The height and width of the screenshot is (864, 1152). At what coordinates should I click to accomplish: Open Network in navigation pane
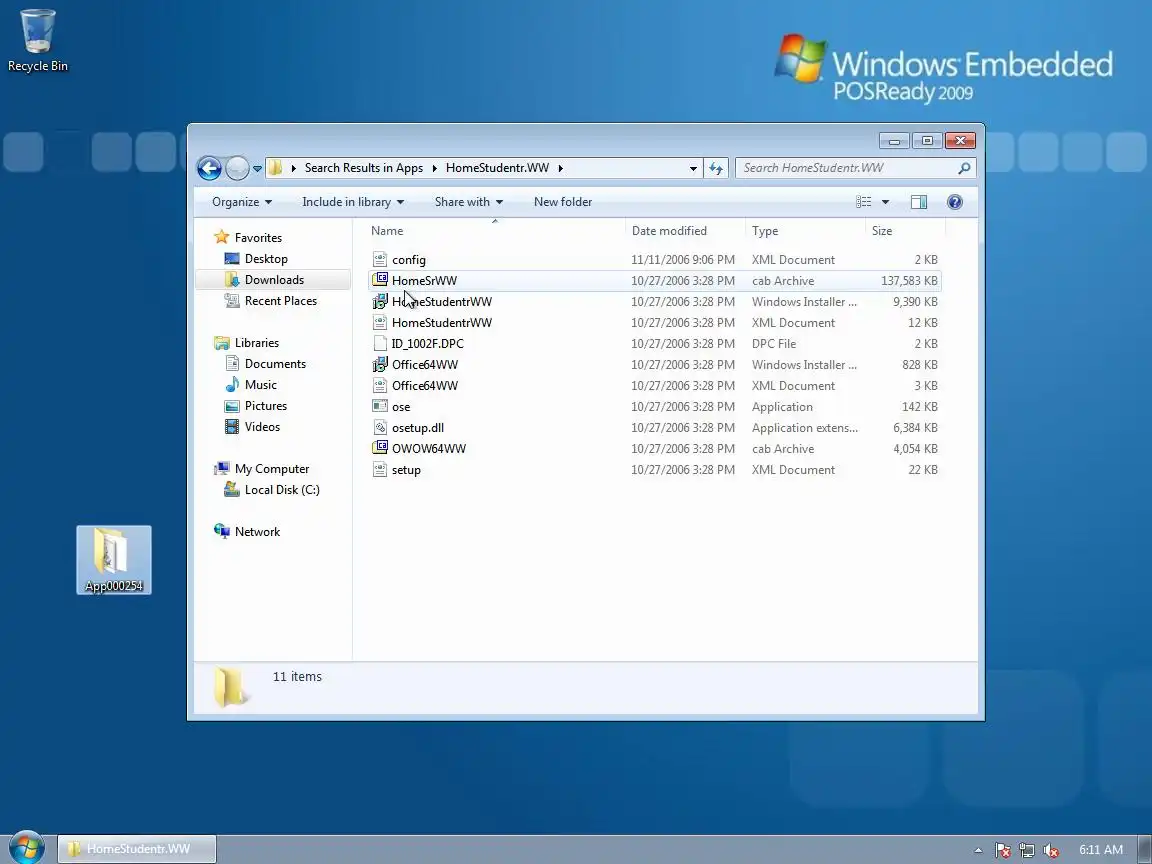pos(257,532)
